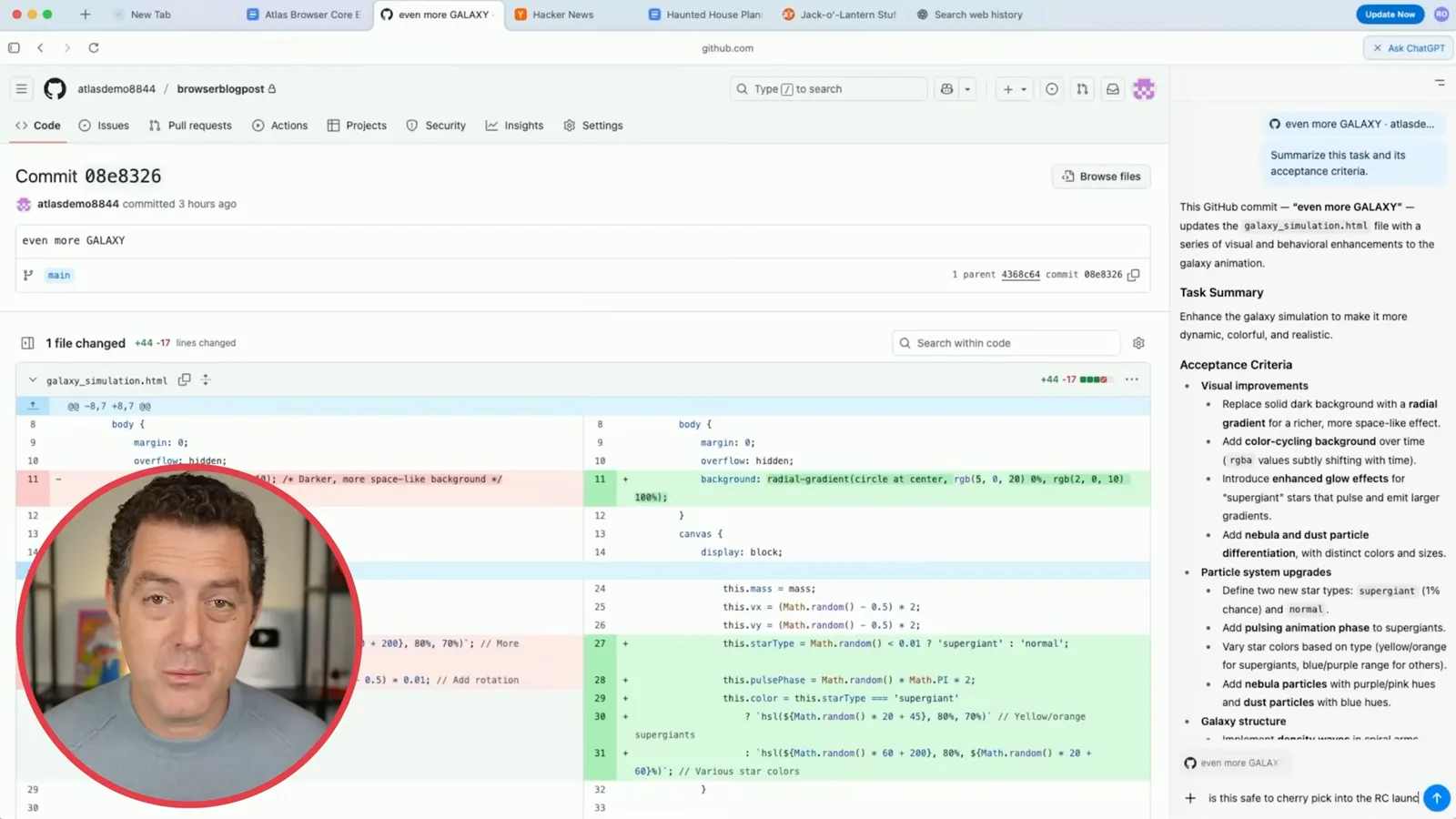Image resolution: width=1456 pixels, height=819 pixels.
Task: Open the GitHub hamburger navigation menu
Action: 21,89
